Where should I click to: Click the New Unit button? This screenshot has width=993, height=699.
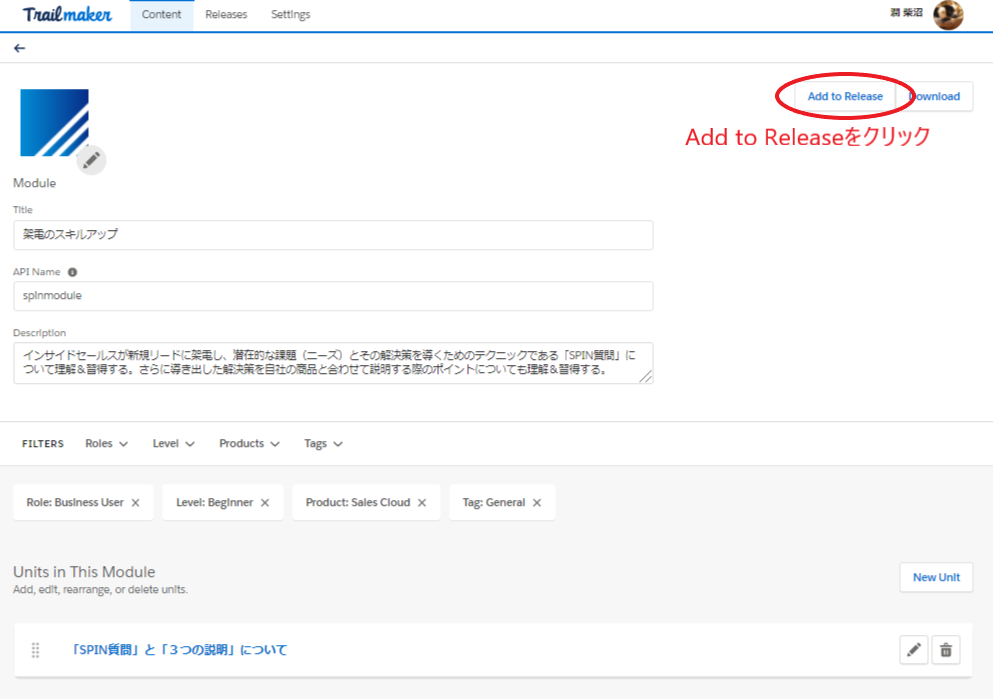(x=936, y=577)
